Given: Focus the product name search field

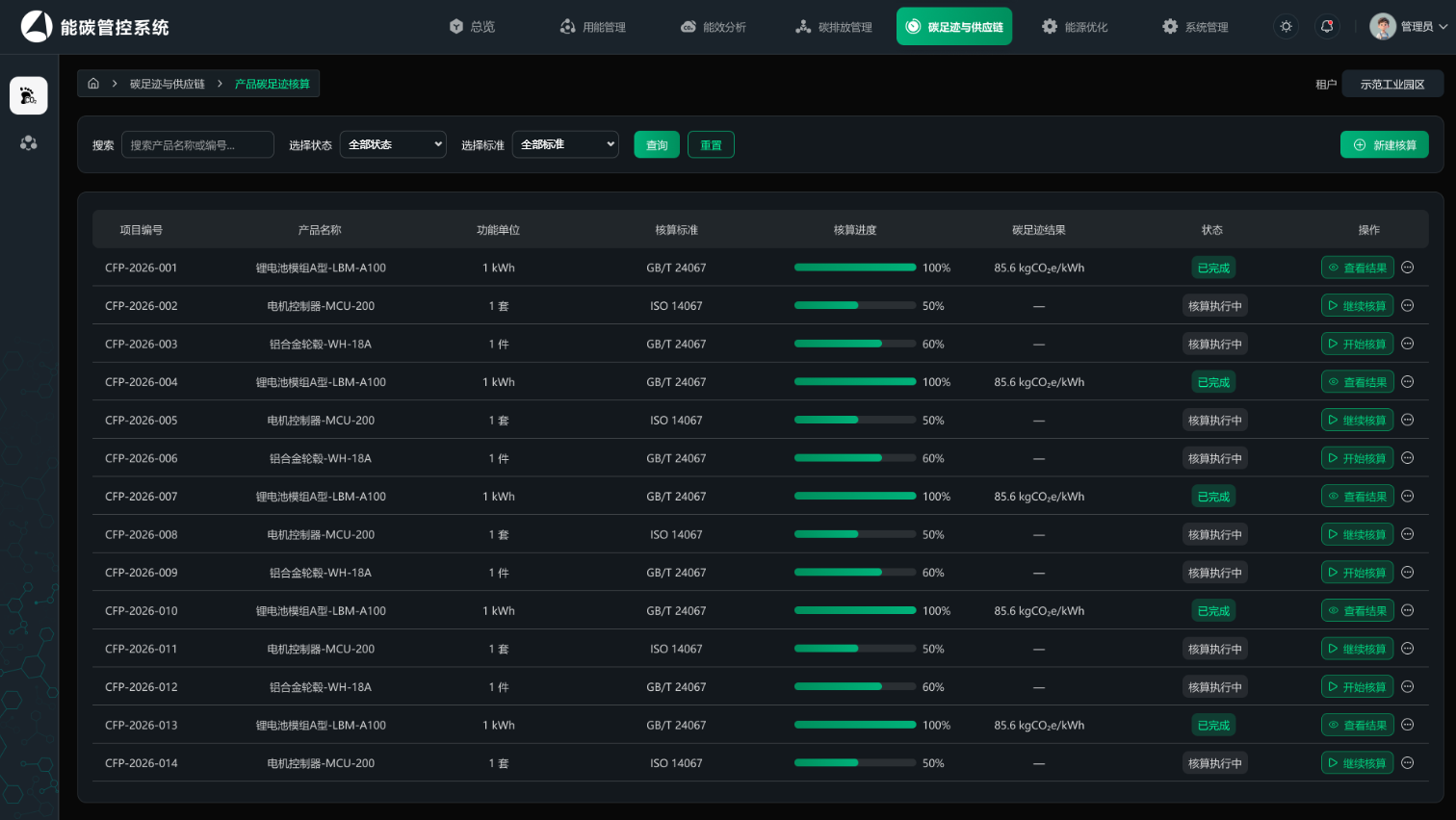Looking at the screenshot, I should point(197,144).
